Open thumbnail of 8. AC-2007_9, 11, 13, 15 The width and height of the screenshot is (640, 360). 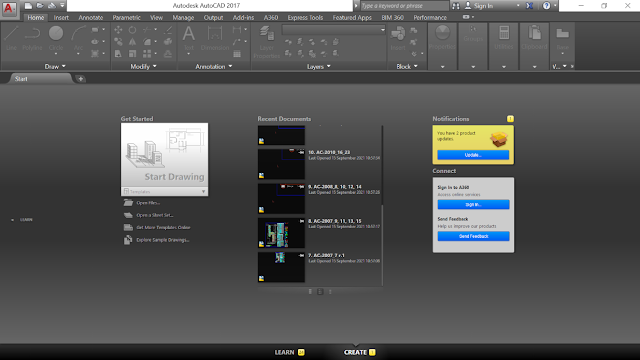pyautogui.click(x=281, y=233)
